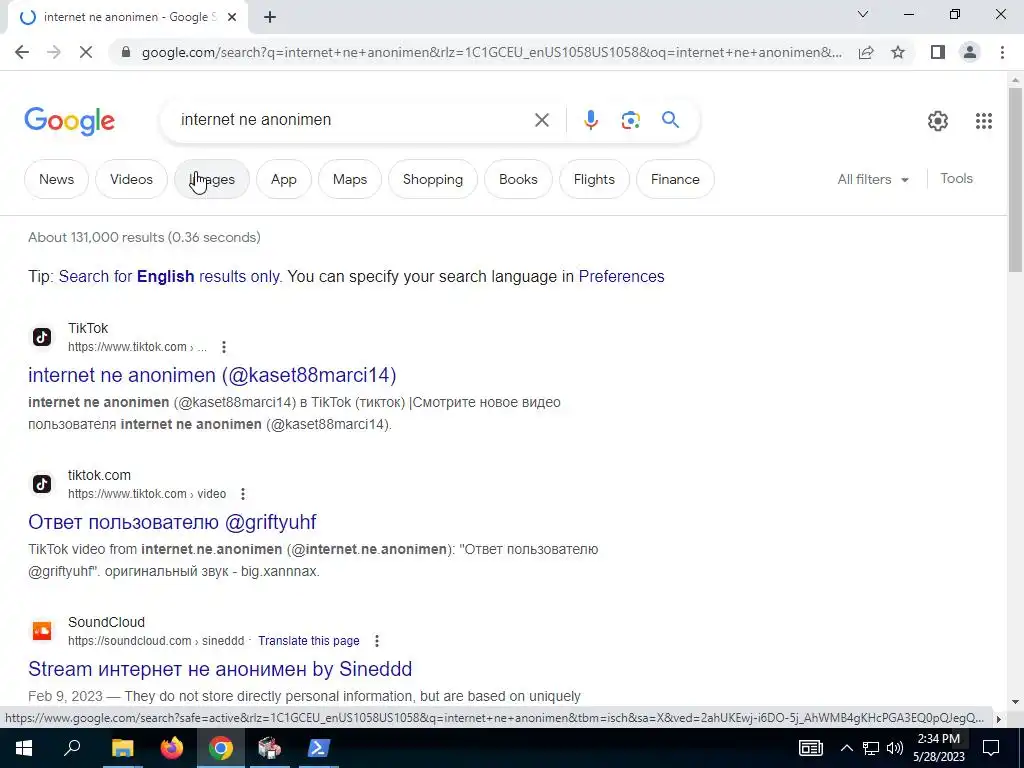Click 'Search for English results only' link

(169, 276)
